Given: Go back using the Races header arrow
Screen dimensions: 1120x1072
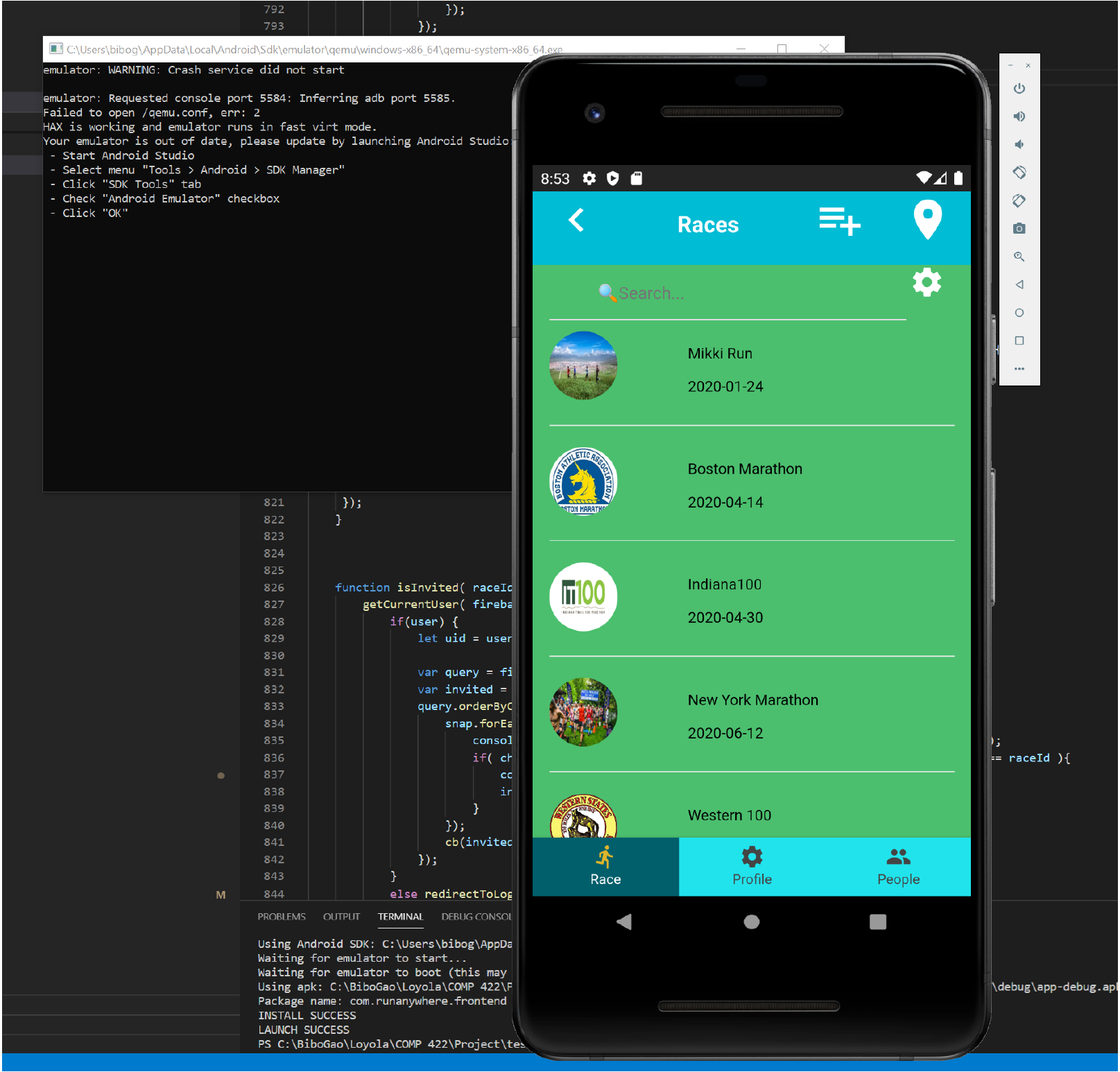Looking at the screenshot, I should [x=576, y=221].
